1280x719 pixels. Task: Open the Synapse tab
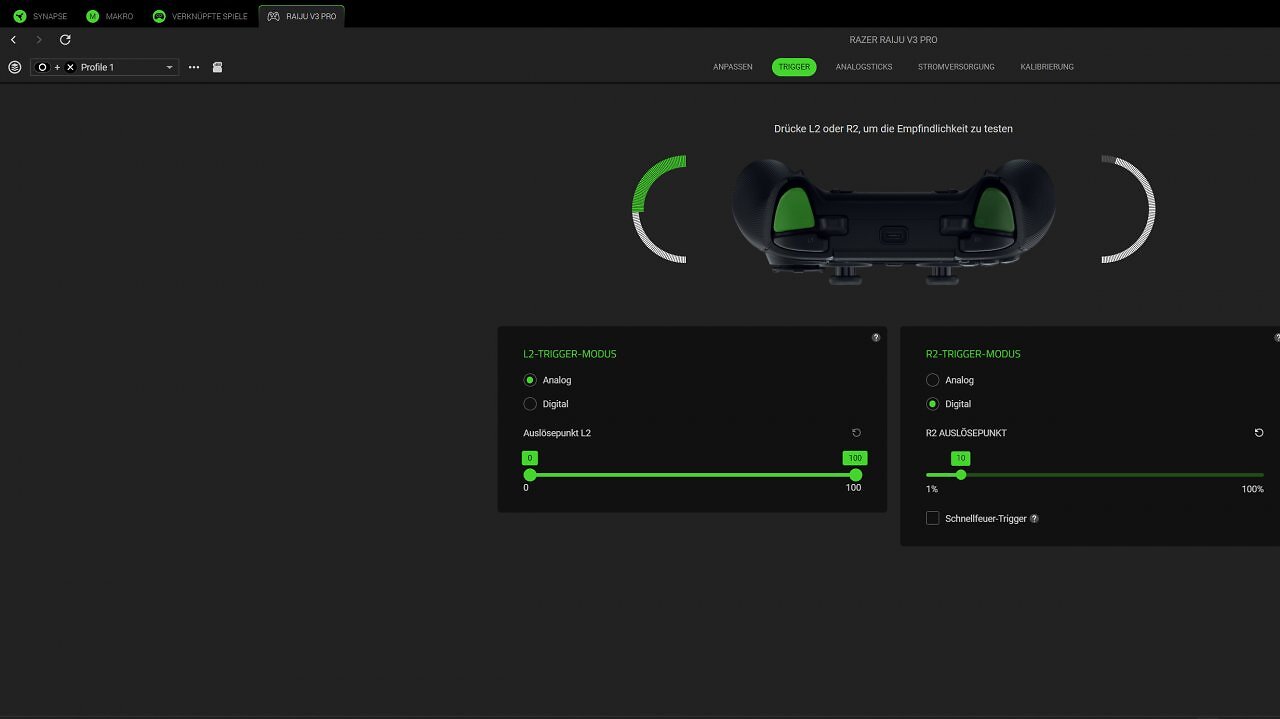tap(40, 16)
